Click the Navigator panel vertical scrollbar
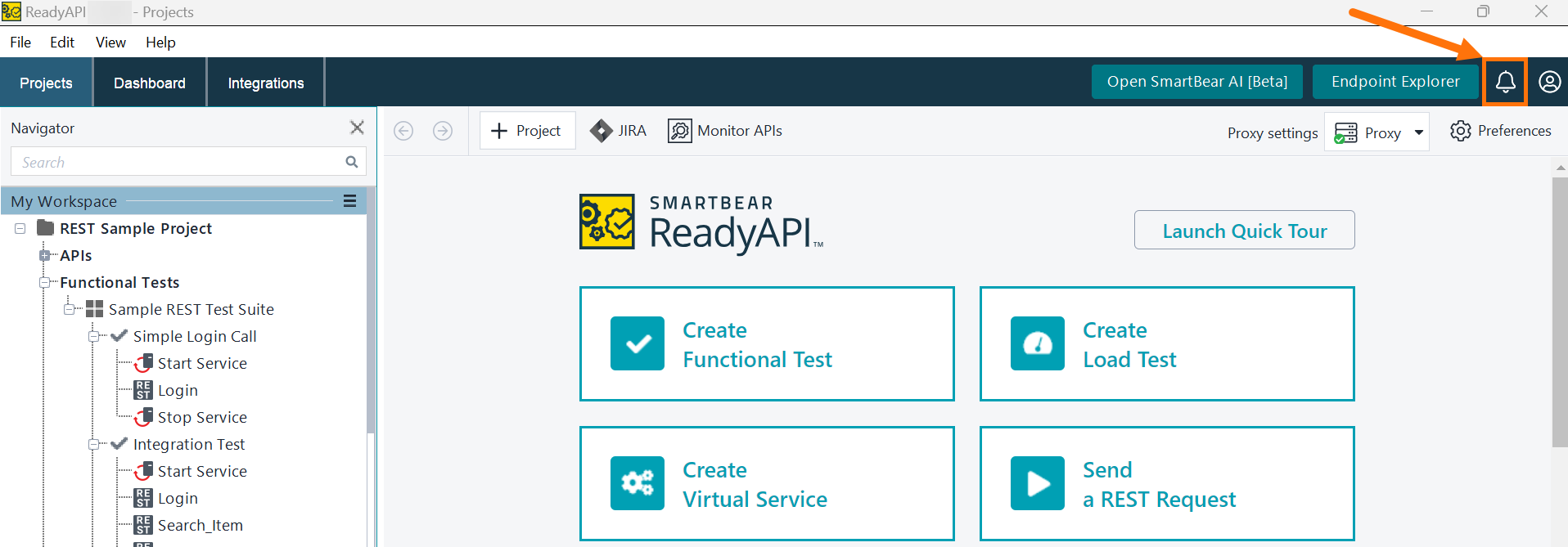 [371, 311]
